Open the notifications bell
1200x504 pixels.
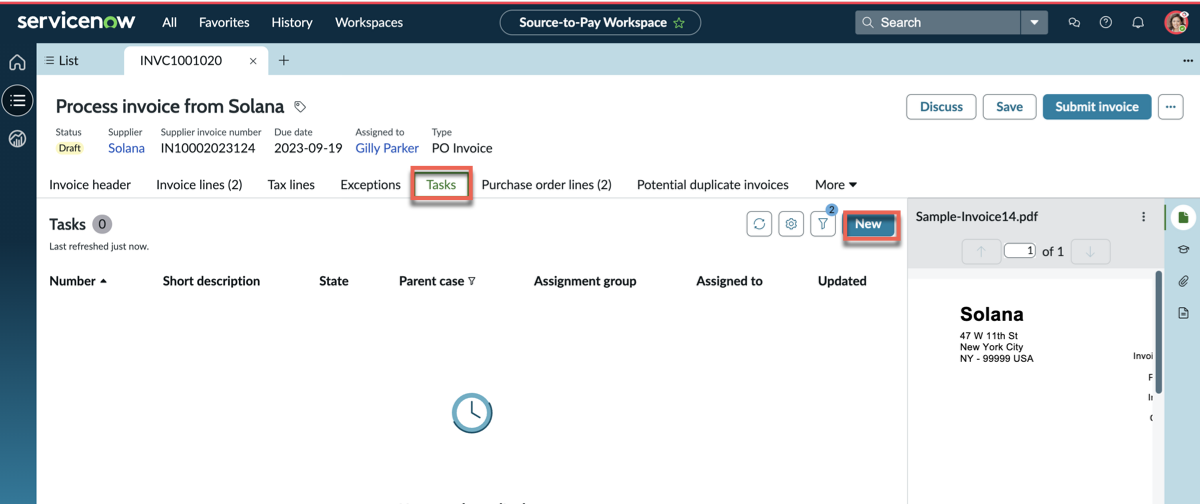[1138, 22]
